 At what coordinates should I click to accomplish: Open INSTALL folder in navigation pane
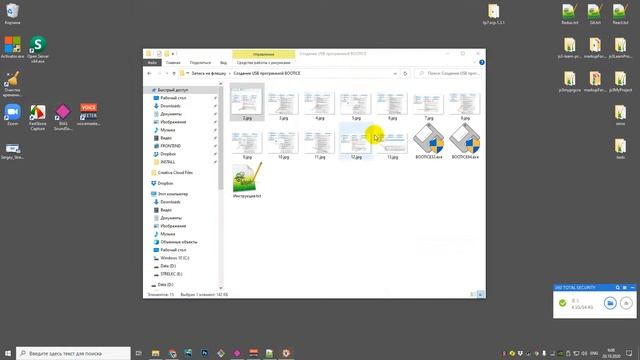167,162
